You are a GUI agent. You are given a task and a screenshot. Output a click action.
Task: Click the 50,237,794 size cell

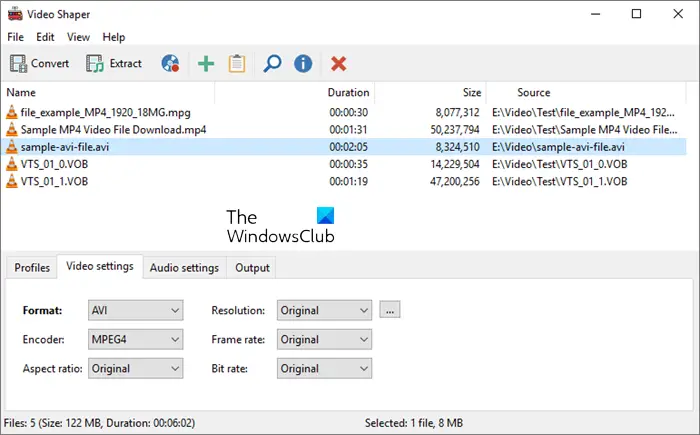coord(455,130)
